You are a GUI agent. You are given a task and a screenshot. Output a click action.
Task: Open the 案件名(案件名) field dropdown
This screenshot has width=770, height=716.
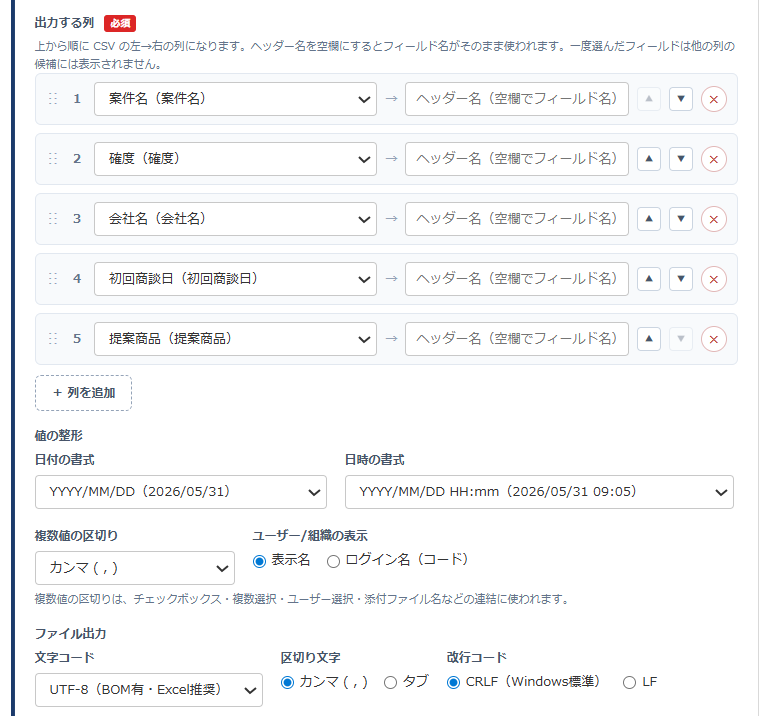(235, 99)
